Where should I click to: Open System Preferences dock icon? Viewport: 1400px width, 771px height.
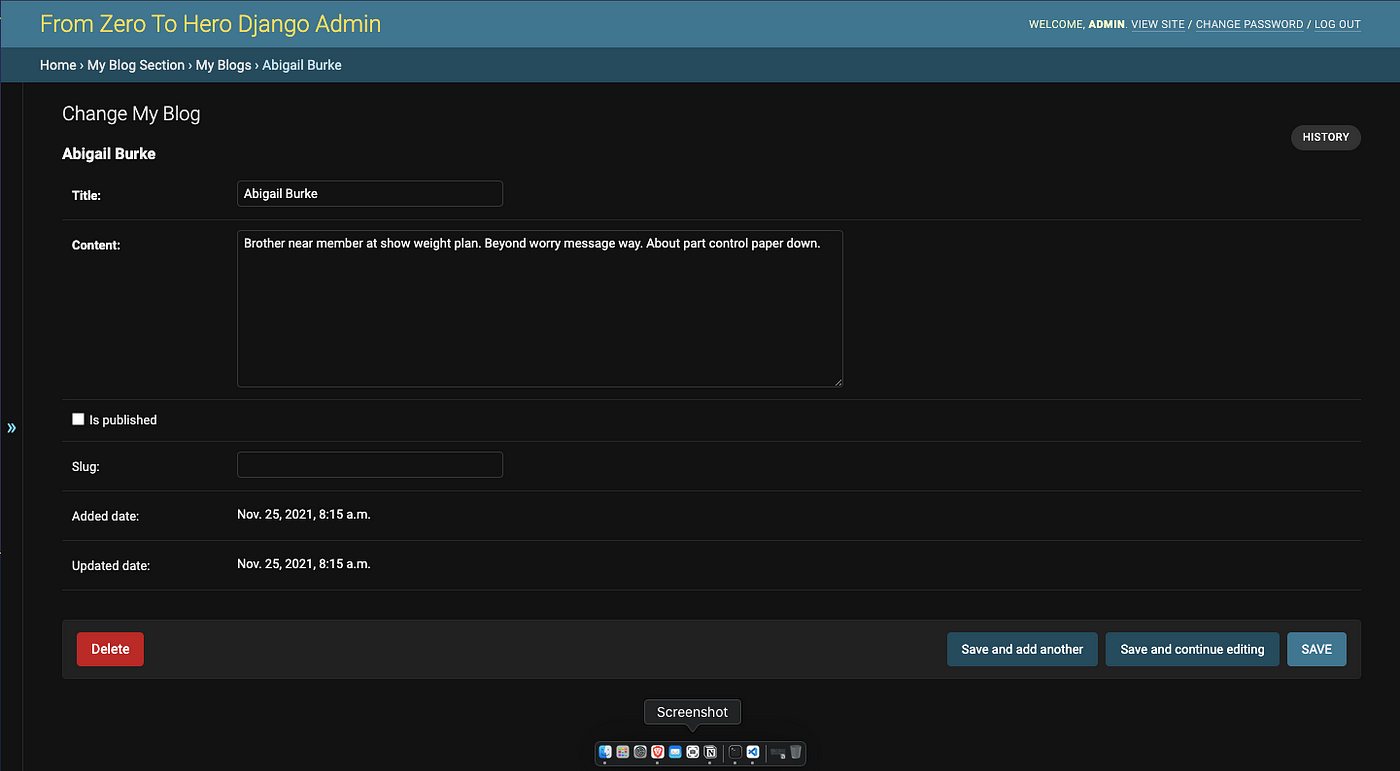point(640,752)
